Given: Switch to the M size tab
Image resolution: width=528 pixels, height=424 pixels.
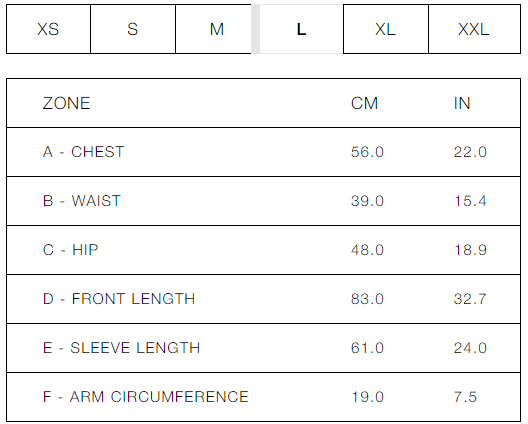Looking at the screenshot, I should pyautogui.click(x=213, y=29).
